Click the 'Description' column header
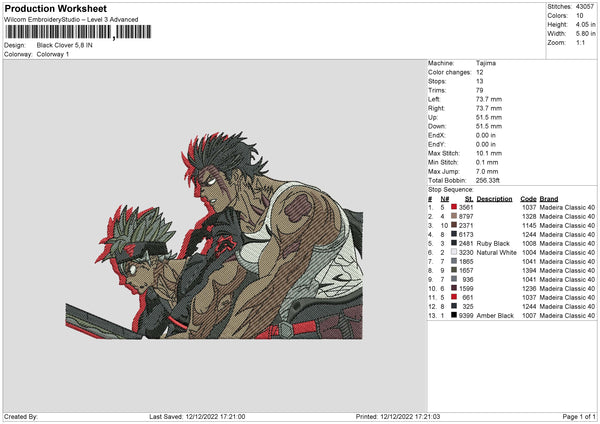 [494, 199]
